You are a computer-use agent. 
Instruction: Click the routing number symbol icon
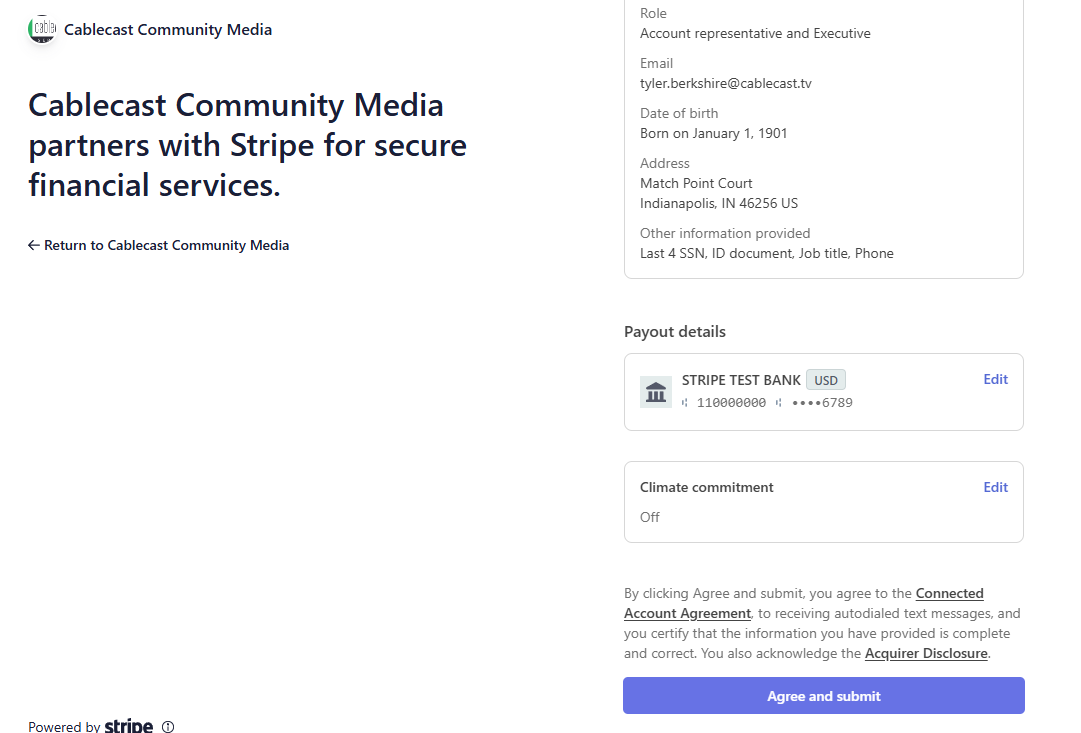pos(685,403)
